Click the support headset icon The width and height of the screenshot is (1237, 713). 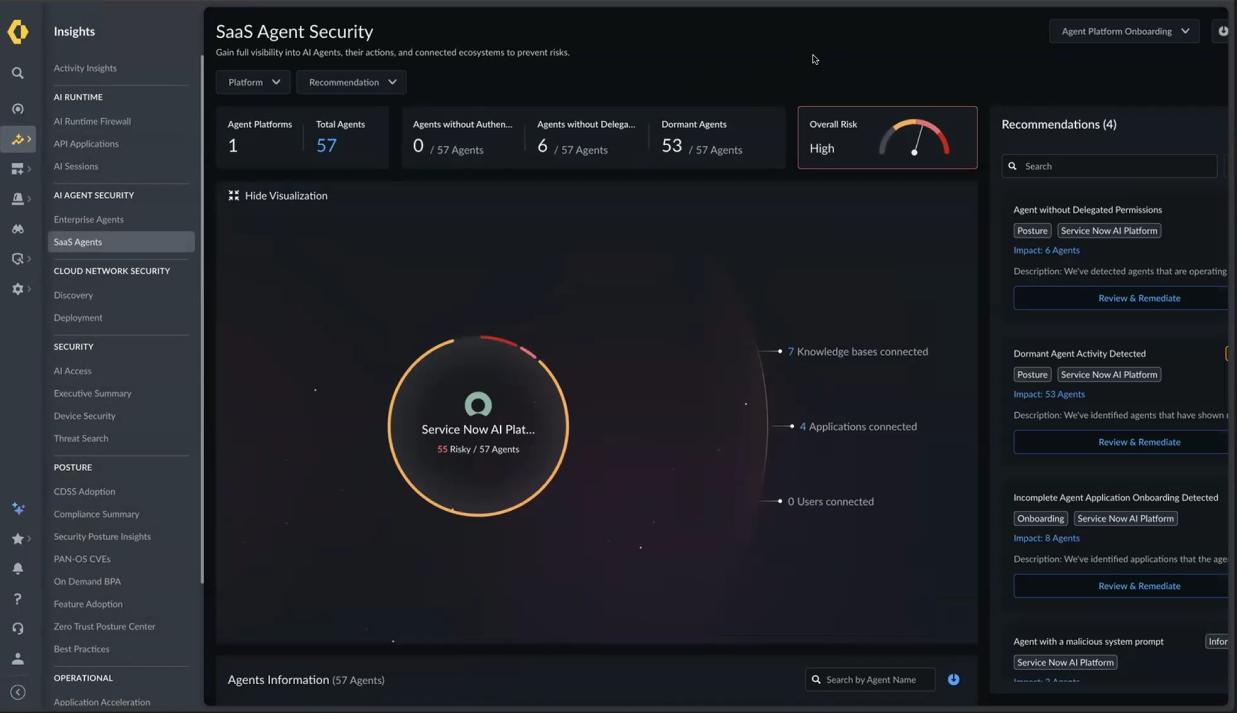18,628
